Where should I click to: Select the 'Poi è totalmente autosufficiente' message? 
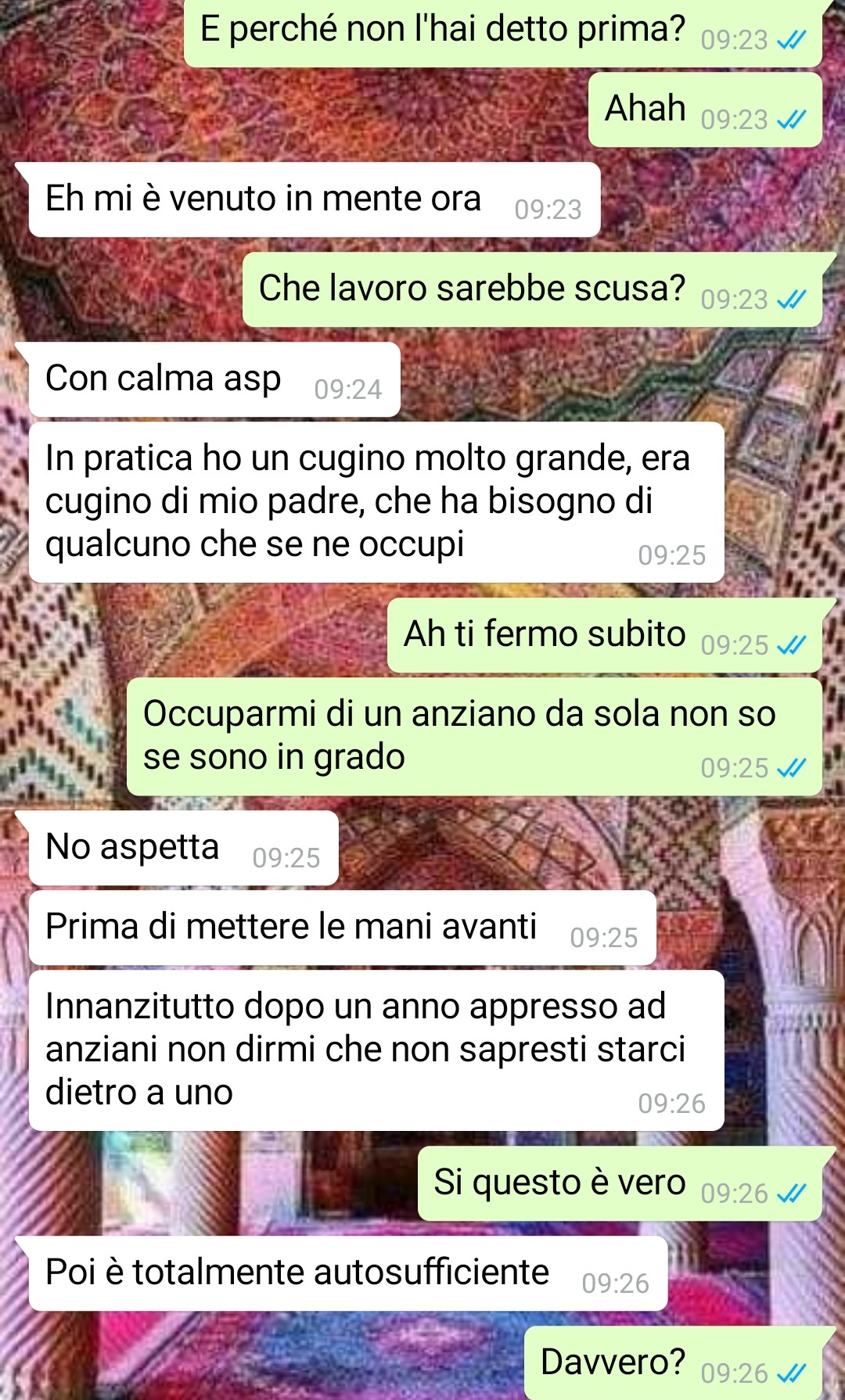pos(348,1273)
